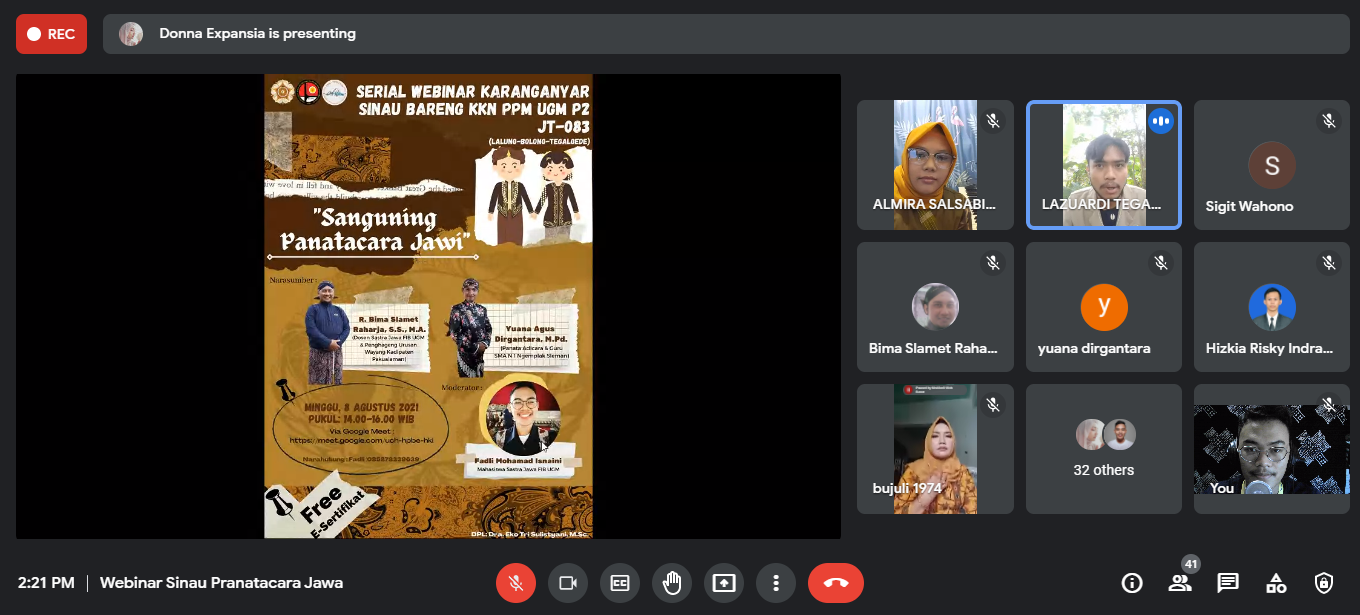Click your own You video tile
The height and width of the screenshot is (615, 1360).
click(x=1271, y=448)
